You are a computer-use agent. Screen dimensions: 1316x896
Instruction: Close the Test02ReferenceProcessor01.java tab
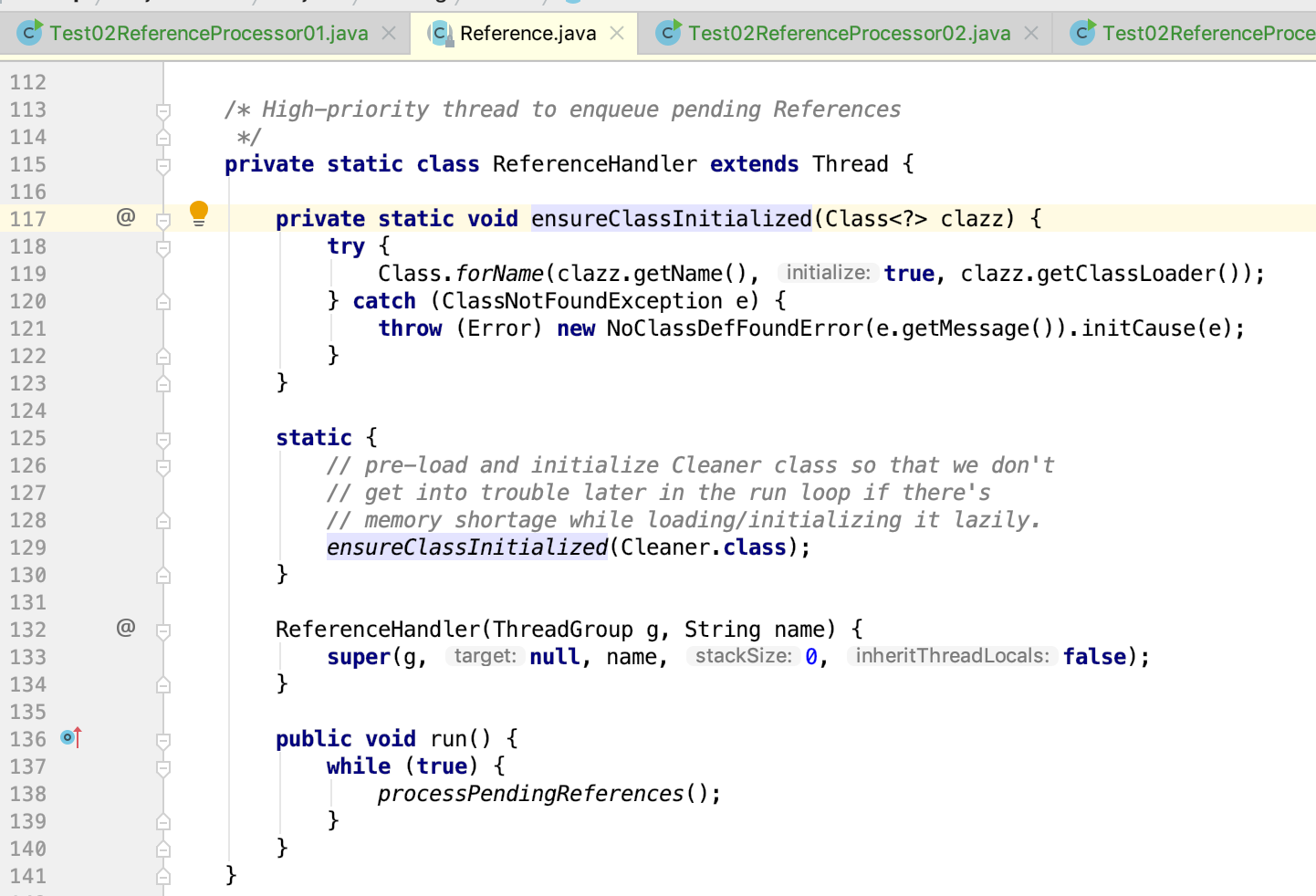390,32
